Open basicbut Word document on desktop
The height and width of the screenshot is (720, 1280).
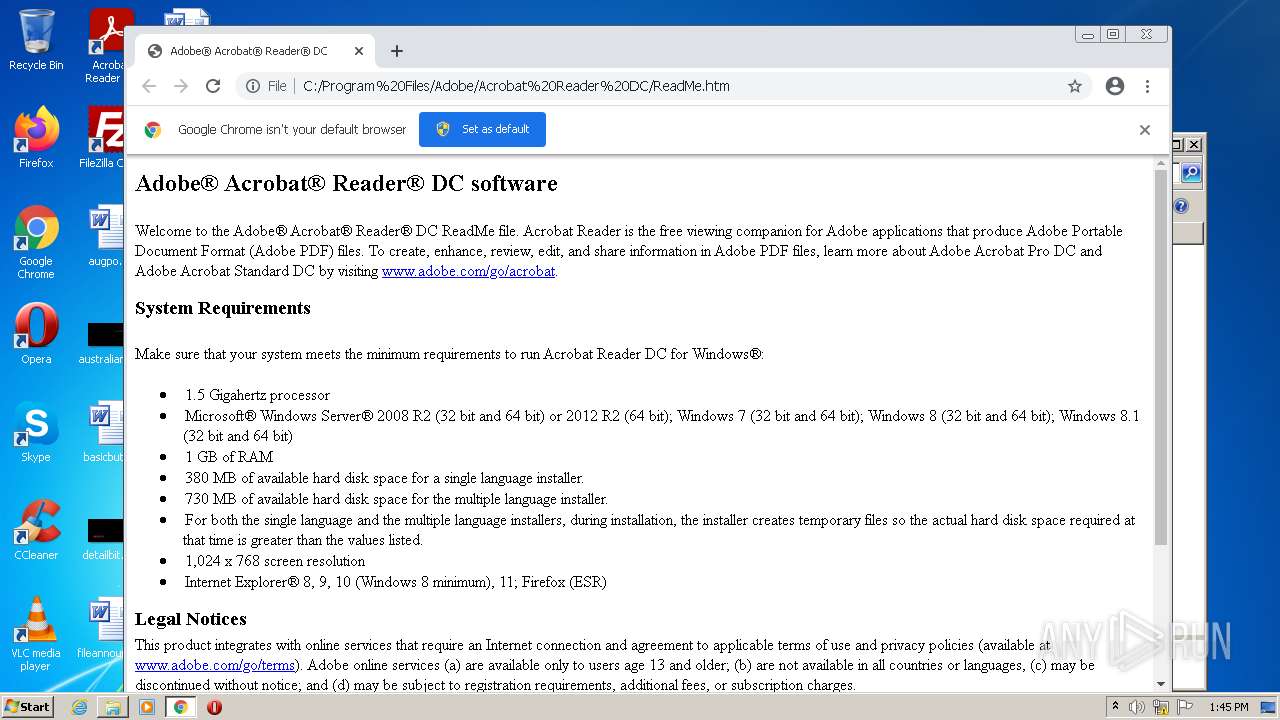[104, 432]
